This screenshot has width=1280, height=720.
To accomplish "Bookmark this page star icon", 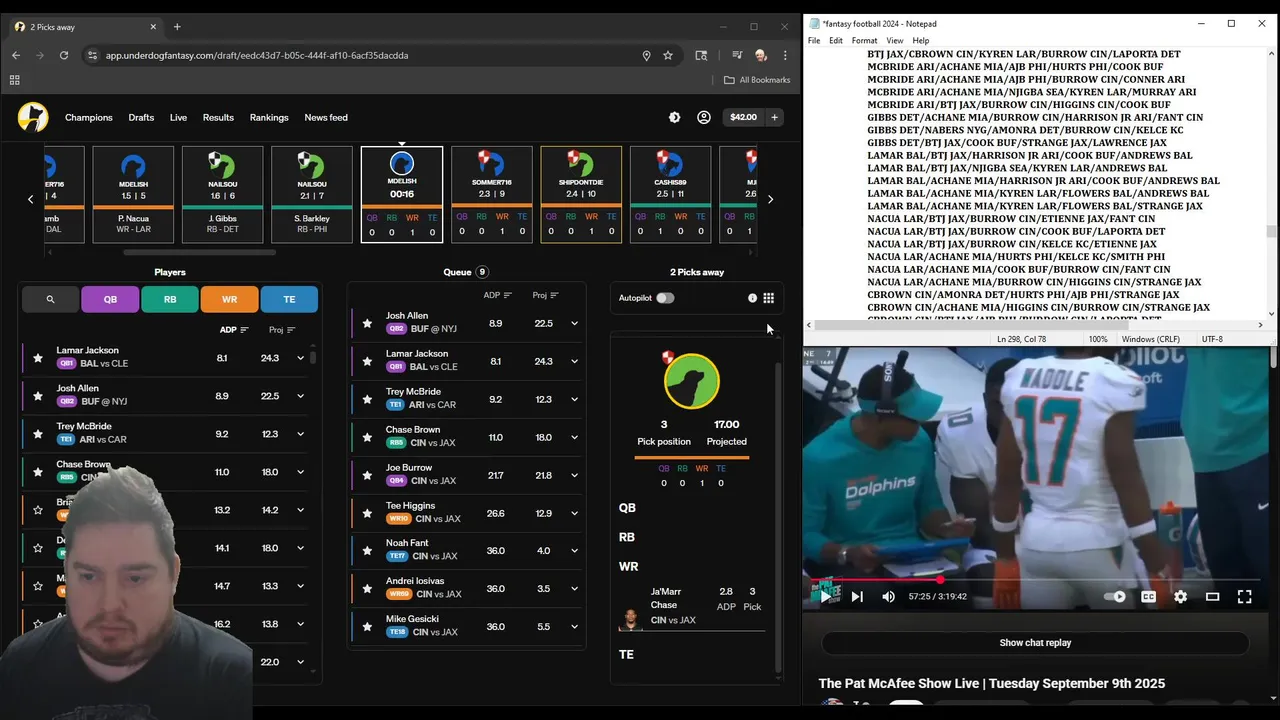I will [668, 56].
